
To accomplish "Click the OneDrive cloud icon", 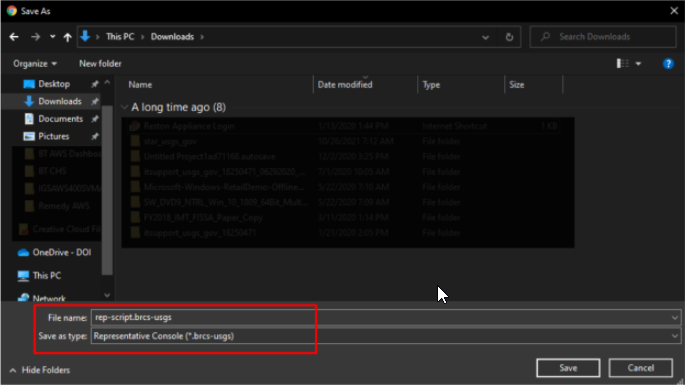I will (23, 253).
